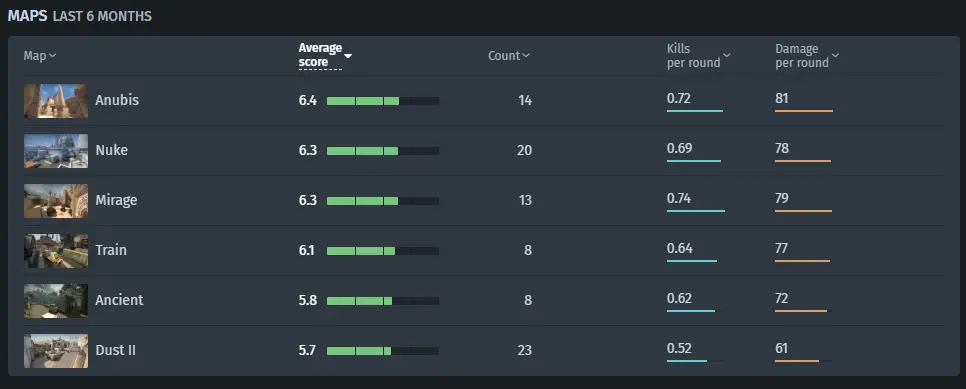Image resolution: width=966 pixels, height=389 pixels.
Task: Select the Train map thumbnail image
Action: [x=56, y=251]
